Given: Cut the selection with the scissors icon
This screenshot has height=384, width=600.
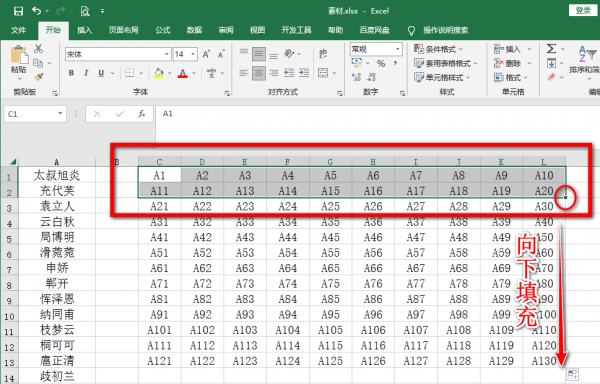Looking at the screenshot, I should pyautogui.click(x=38, y=49).
